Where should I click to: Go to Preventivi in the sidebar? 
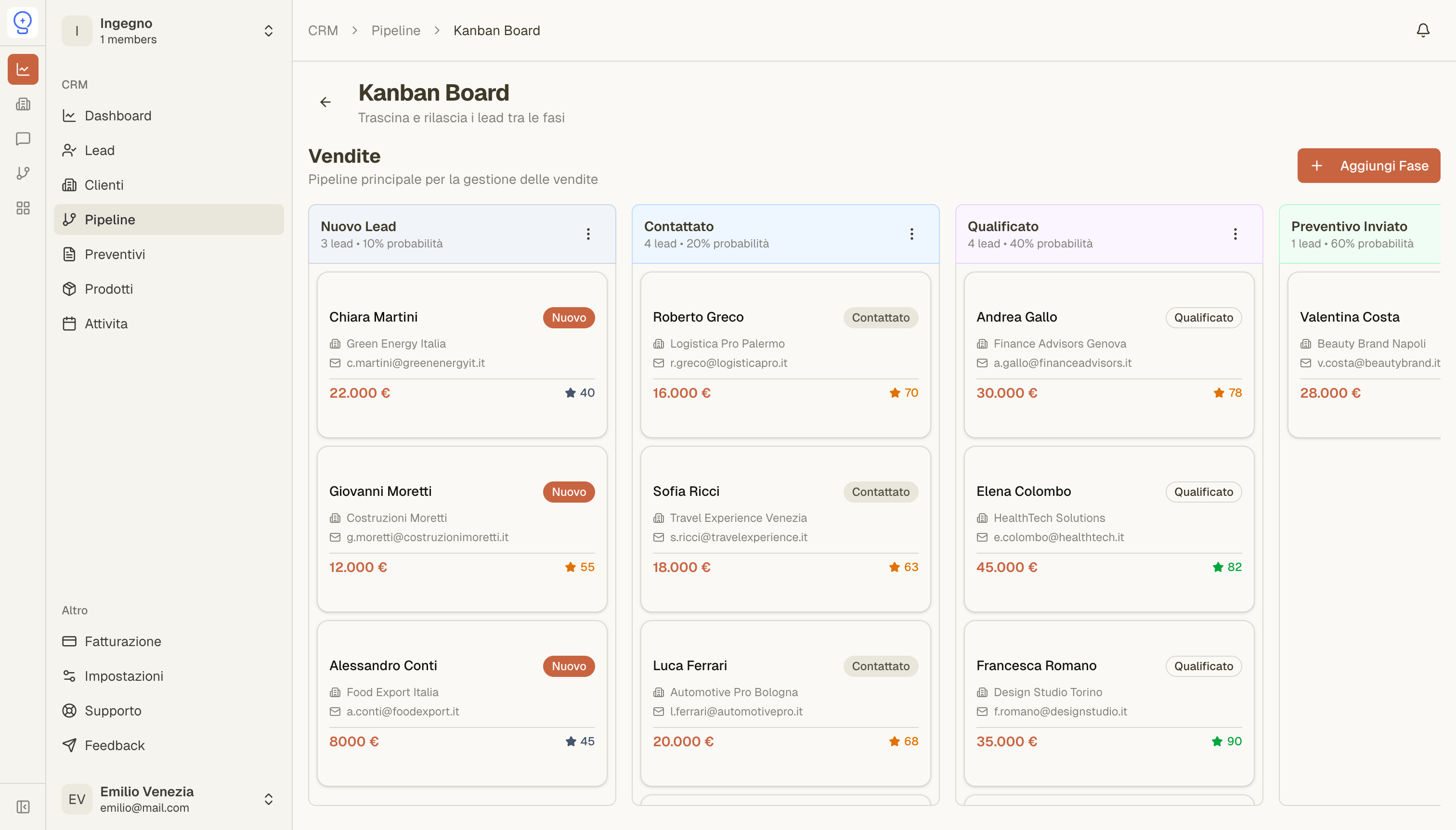(x=115, y=254)
